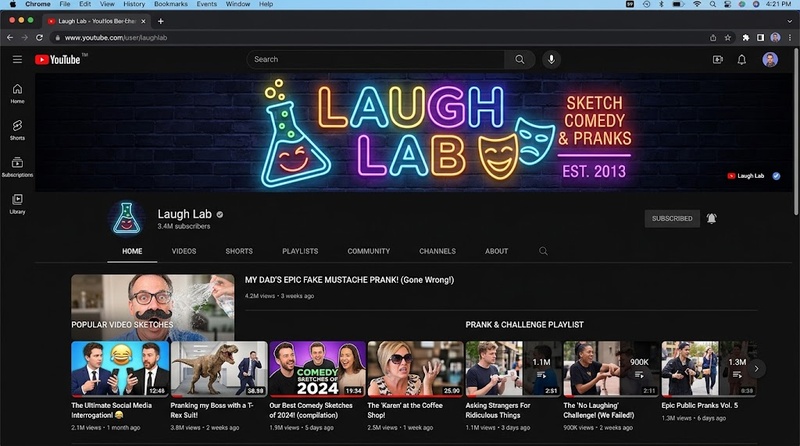Open Asking Strangers For Ridiculous Things thumbnail
Screen dimensions: 800x446
point(513,369)
